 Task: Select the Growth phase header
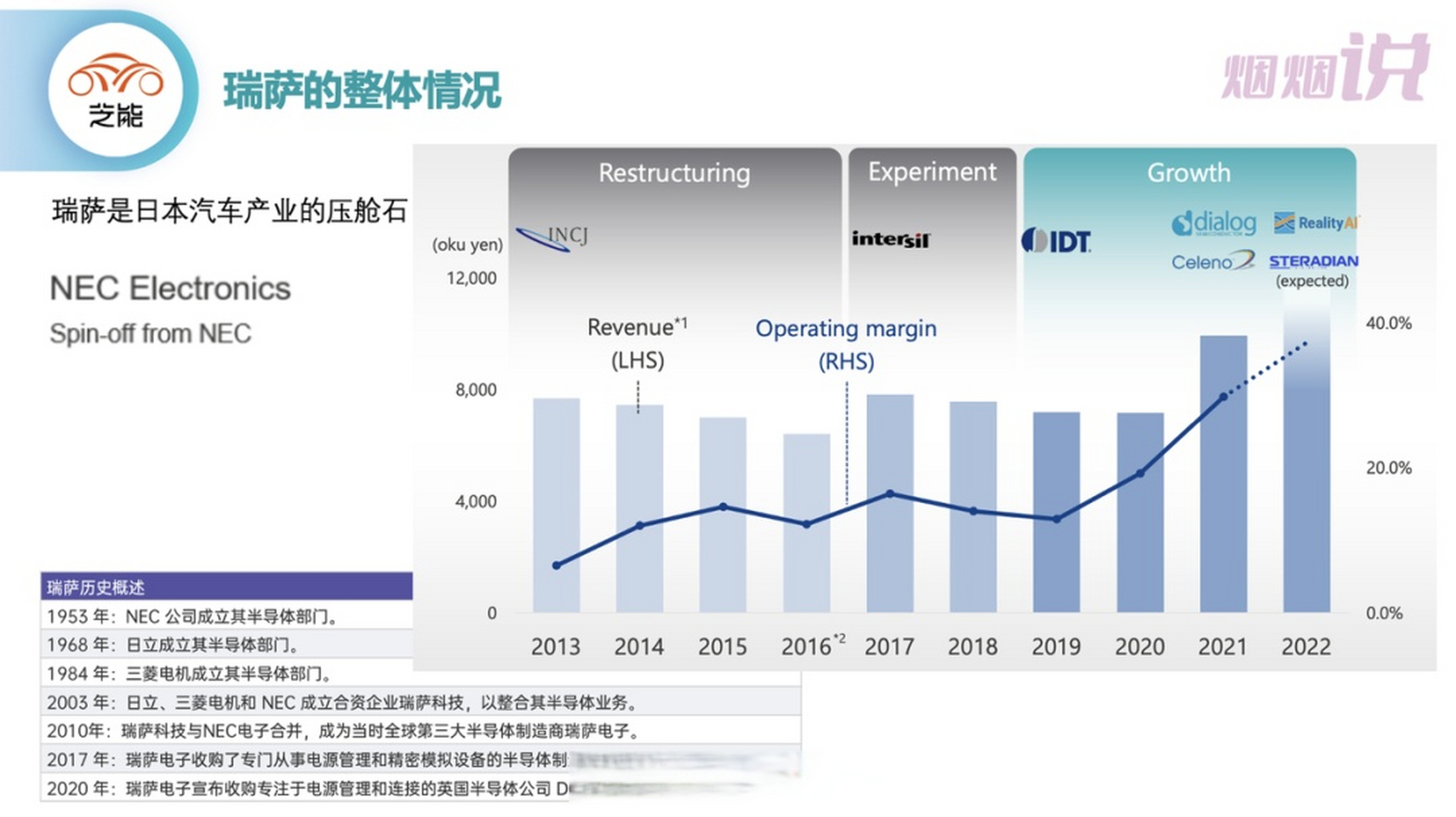tap(1189, 172)
